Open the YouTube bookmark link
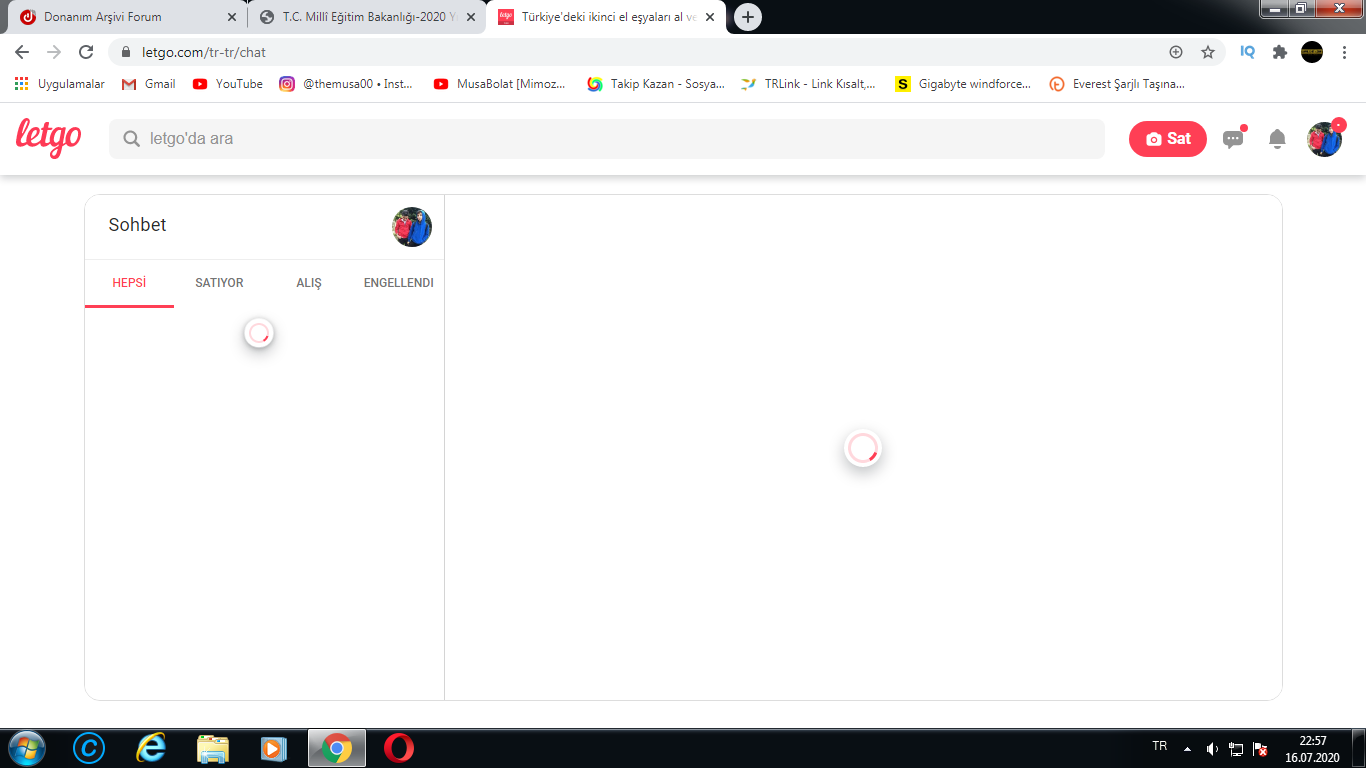This screenshot has width=1366, height=768. 227,84
